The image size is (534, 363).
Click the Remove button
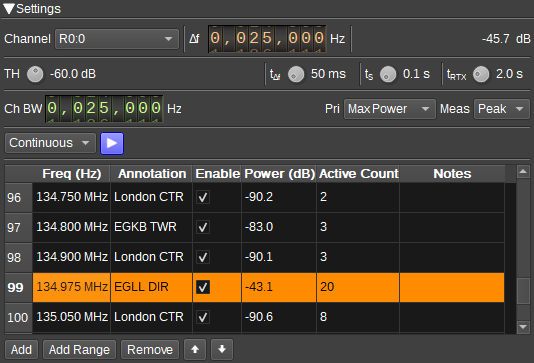pos(150,350)
